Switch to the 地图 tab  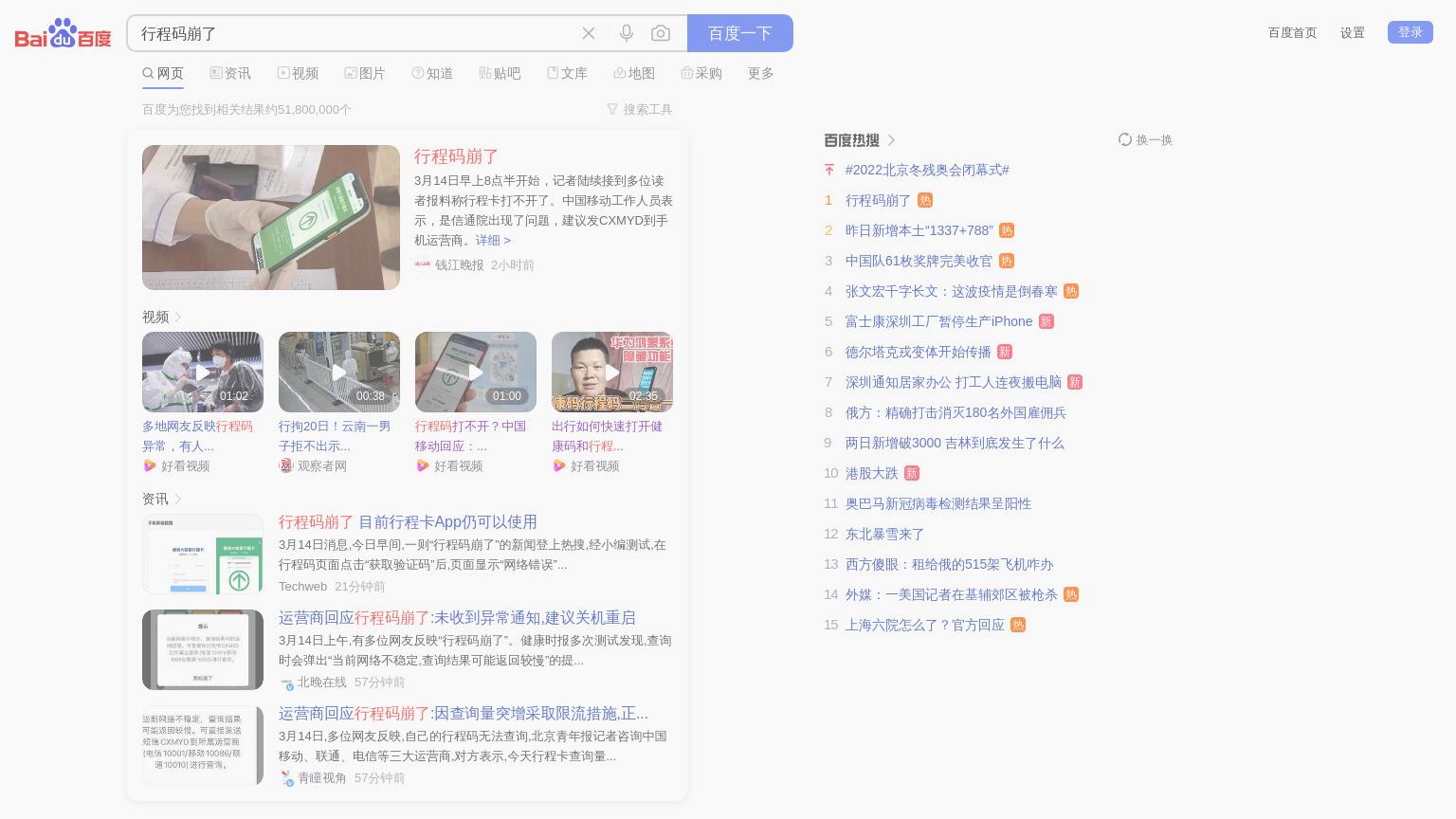pos(634,73)
